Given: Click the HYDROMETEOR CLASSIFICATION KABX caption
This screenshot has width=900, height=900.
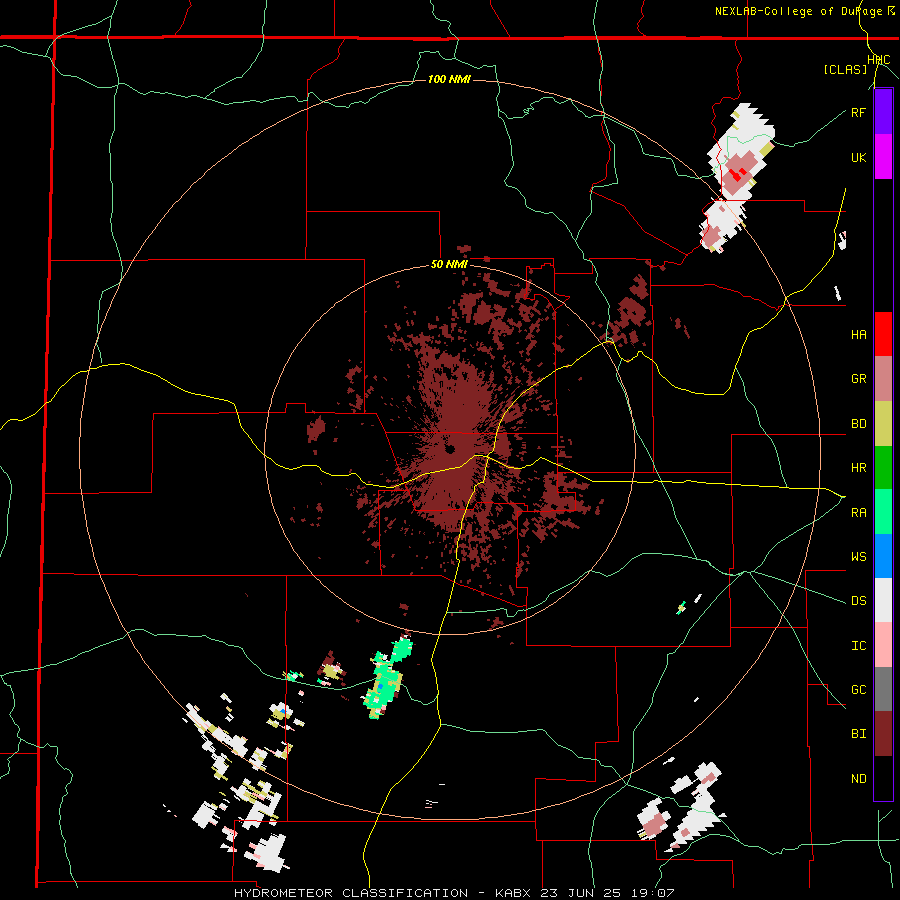Looking at the screenshot, I should (453, 893).
